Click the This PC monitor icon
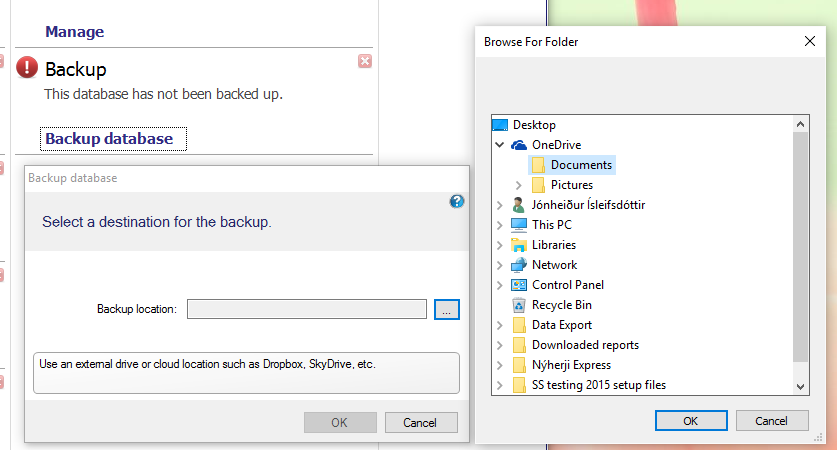 click(519, 225)
